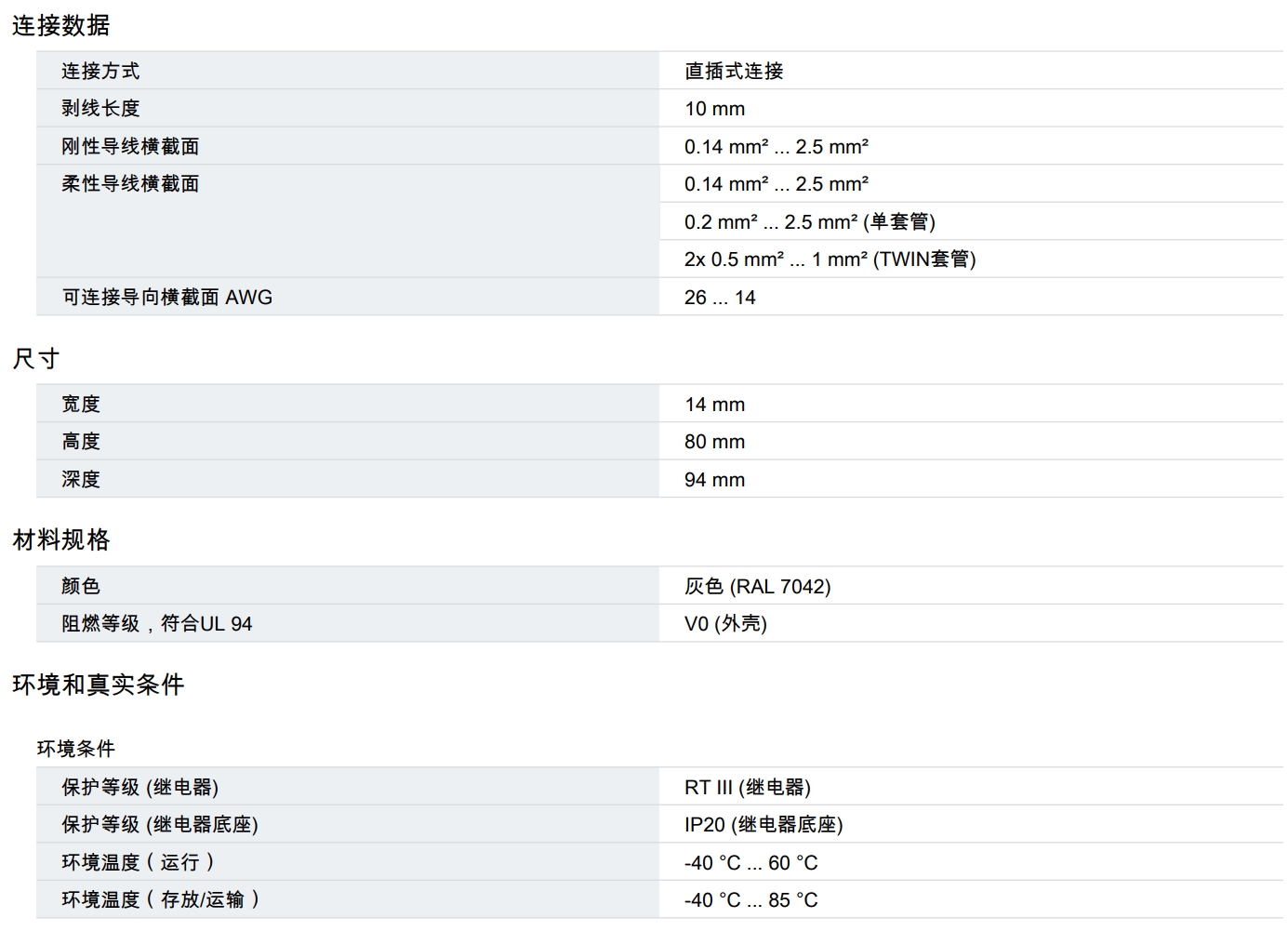Image resolution: width=1288 pixels, height=931 pixels.
Task: Select the 单套管 cross-section value
Action: click(x=809, y=222)
